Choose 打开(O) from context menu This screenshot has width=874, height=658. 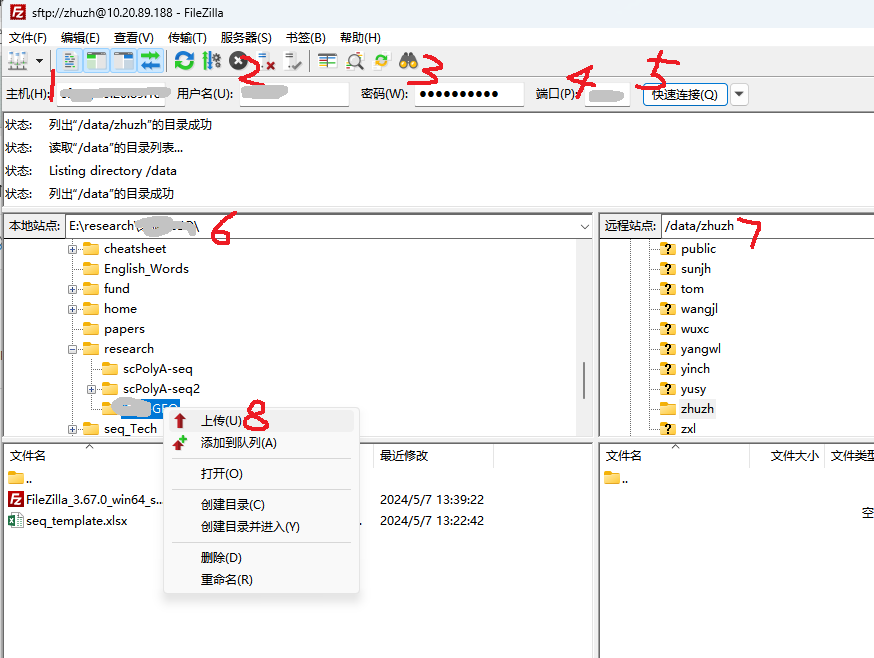point(261,474)
